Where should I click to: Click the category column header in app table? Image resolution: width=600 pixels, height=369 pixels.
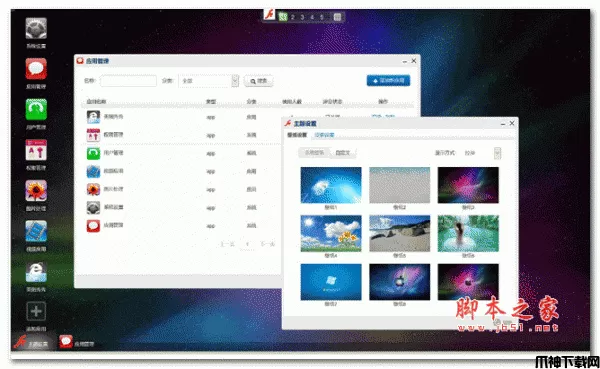pos(251,101)
